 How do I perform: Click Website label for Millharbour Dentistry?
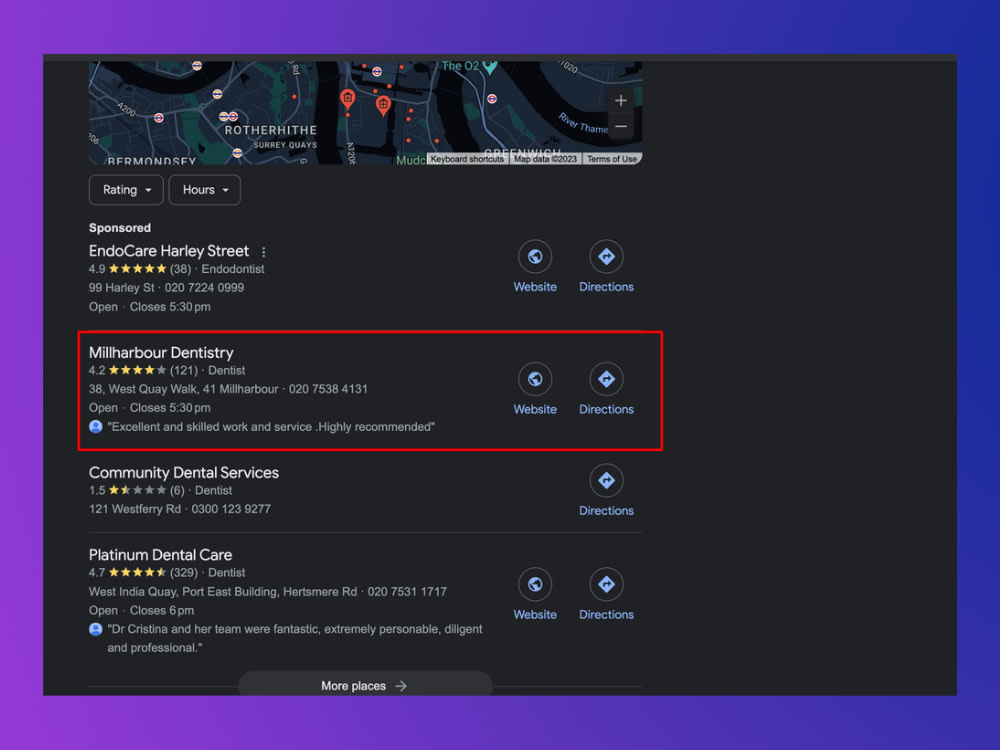[535, 409]
